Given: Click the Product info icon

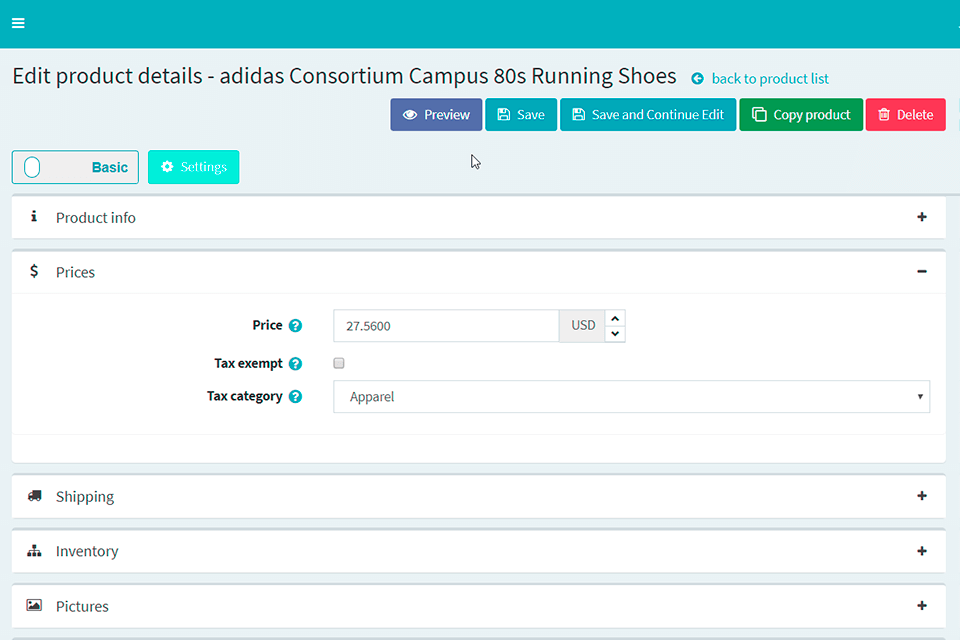Looking at the screenshot, I should [x=35, y=217].
